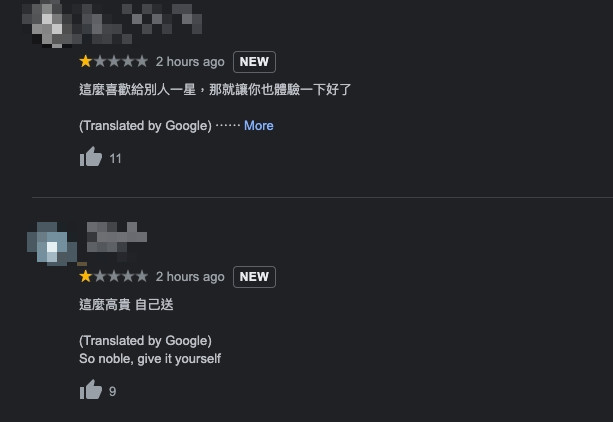This screenshot has height=422, width=613.
Task: Like the first review with thumbs-up
Action: point(91,157)
